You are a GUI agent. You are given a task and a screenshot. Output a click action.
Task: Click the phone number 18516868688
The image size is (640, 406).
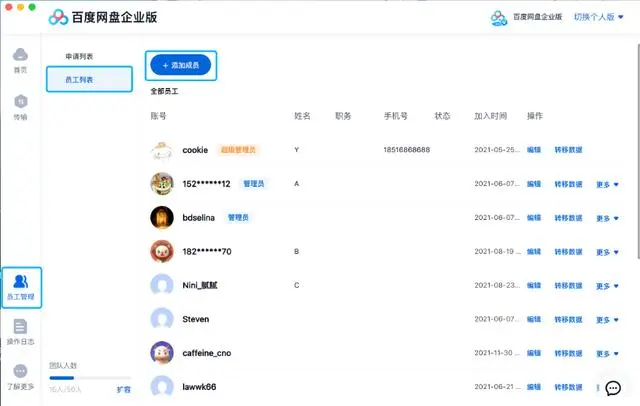[407, 150]
